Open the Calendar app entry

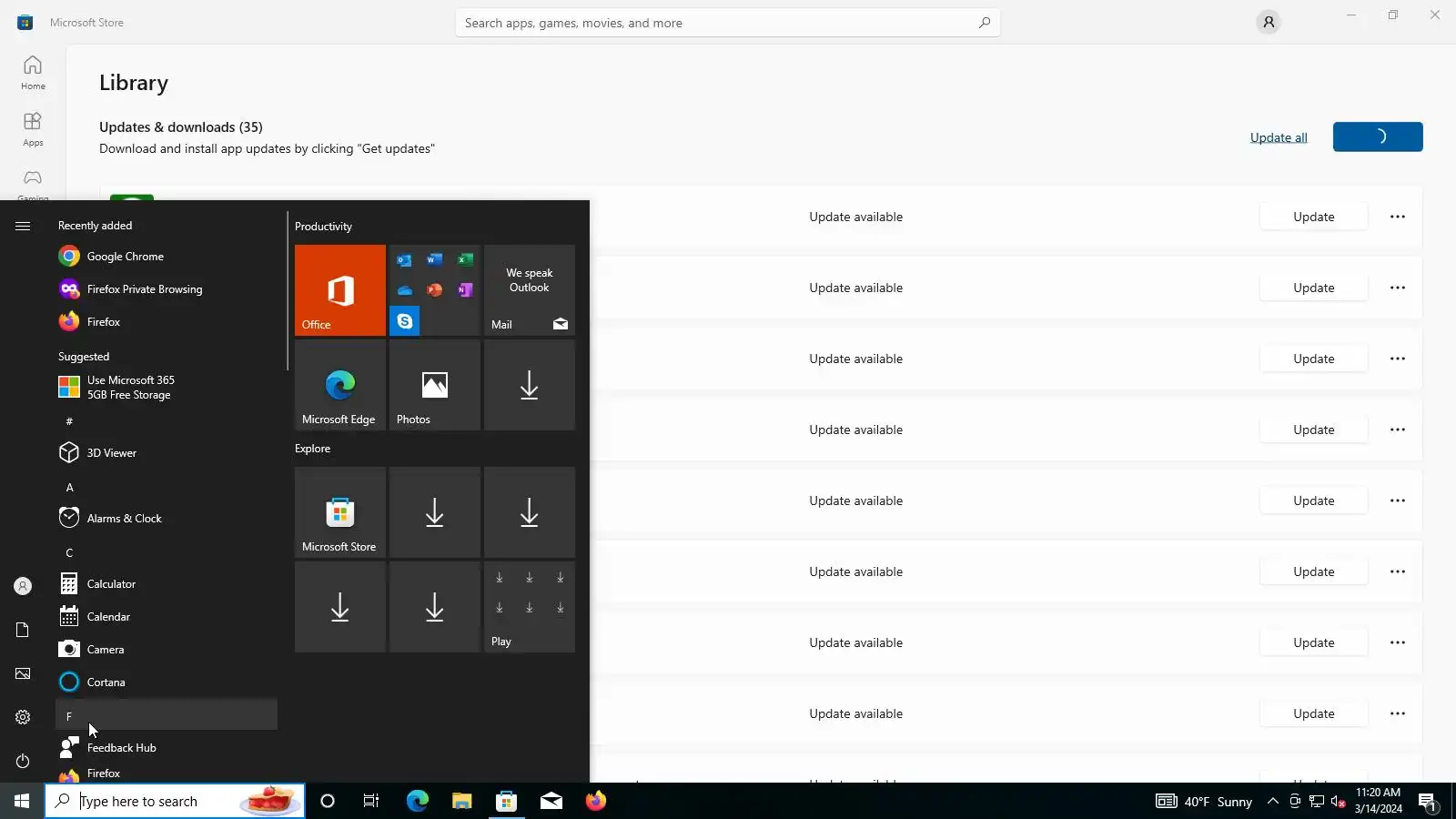pyautogui.click(x=167, y=617)
